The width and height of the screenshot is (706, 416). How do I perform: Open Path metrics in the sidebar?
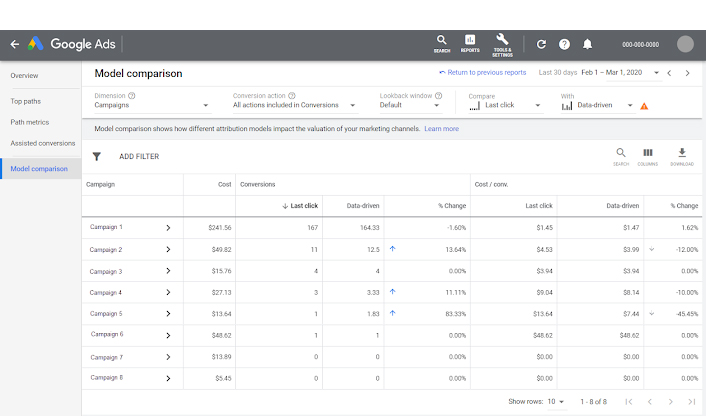30,122
